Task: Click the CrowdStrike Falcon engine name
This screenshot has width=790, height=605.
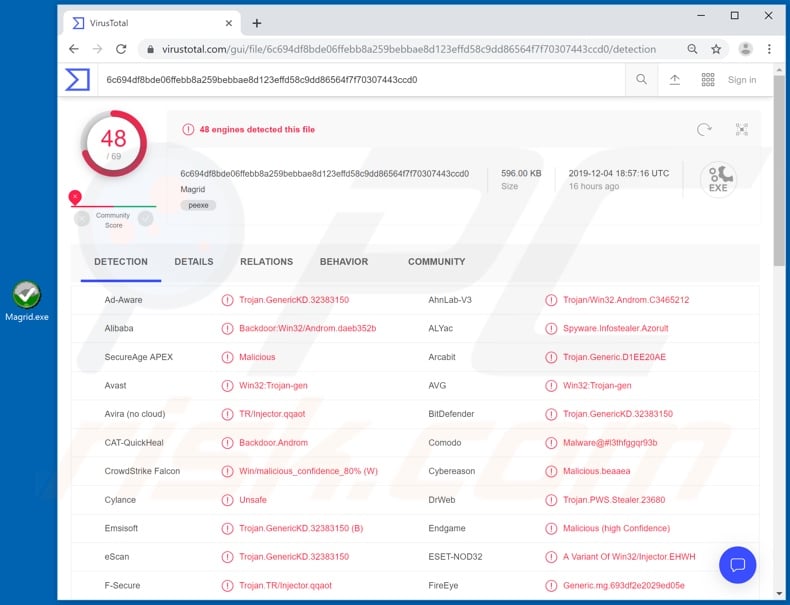Action: 142,472
